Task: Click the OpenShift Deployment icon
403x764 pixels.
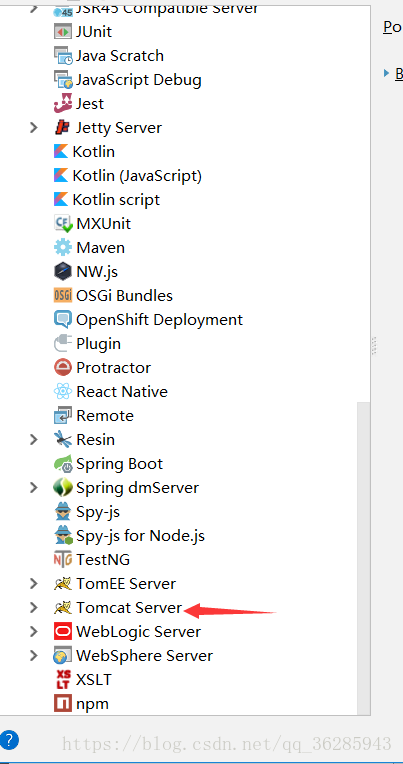Action: click(63, 320)
